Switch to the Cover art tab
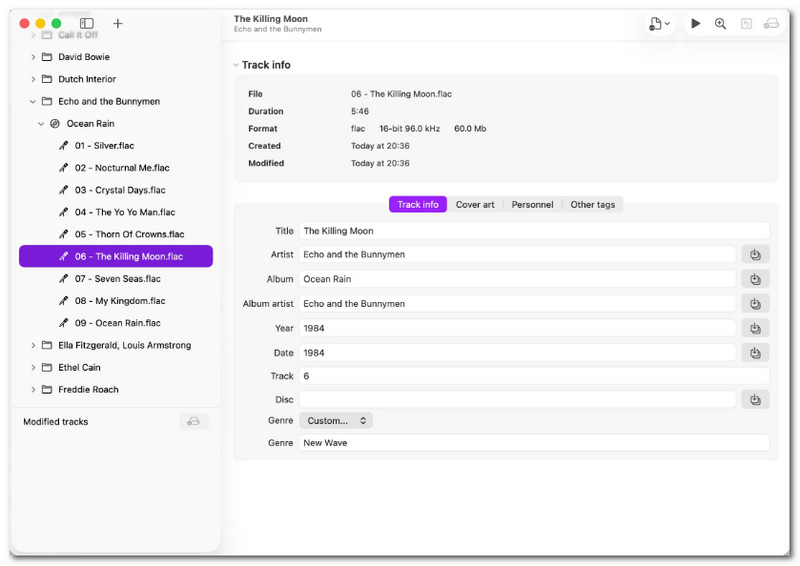This screenshot has width=800, height=566. coord(475,205)
